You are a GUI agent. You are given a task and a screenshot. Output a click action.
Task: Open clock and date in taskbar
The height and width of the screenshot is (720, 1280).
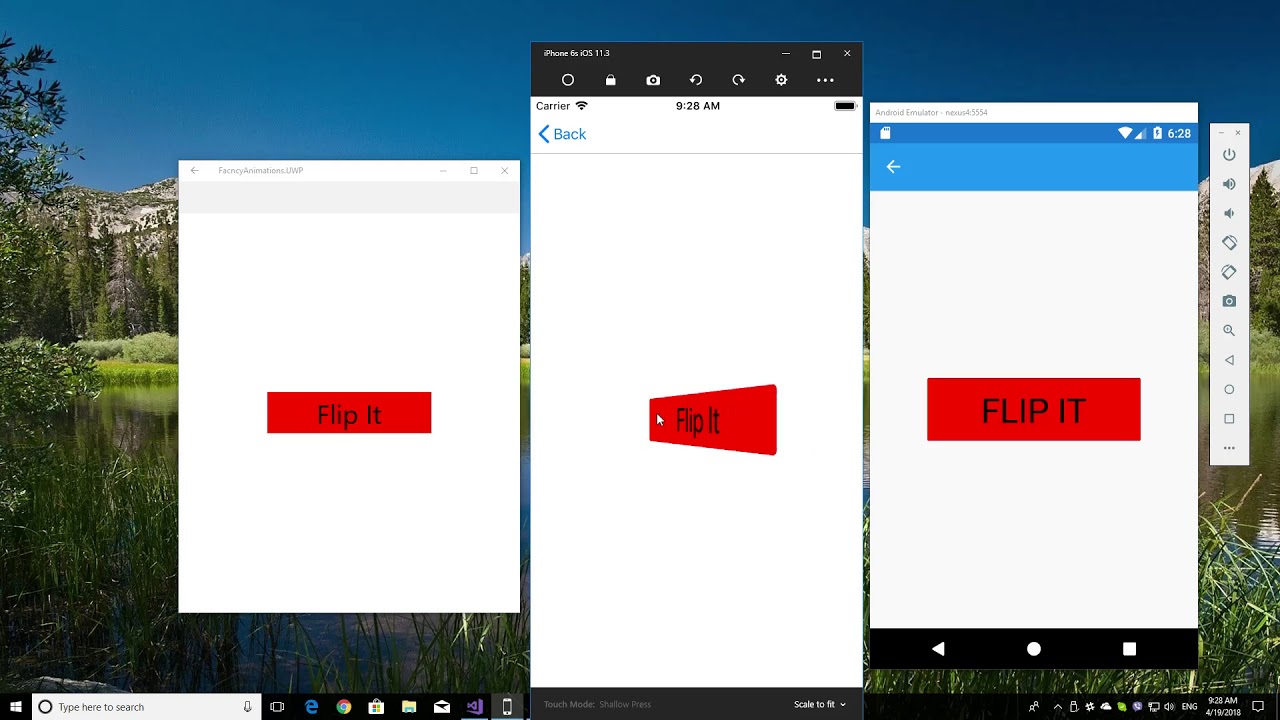pyautogui.click(x=1222, y=707)
